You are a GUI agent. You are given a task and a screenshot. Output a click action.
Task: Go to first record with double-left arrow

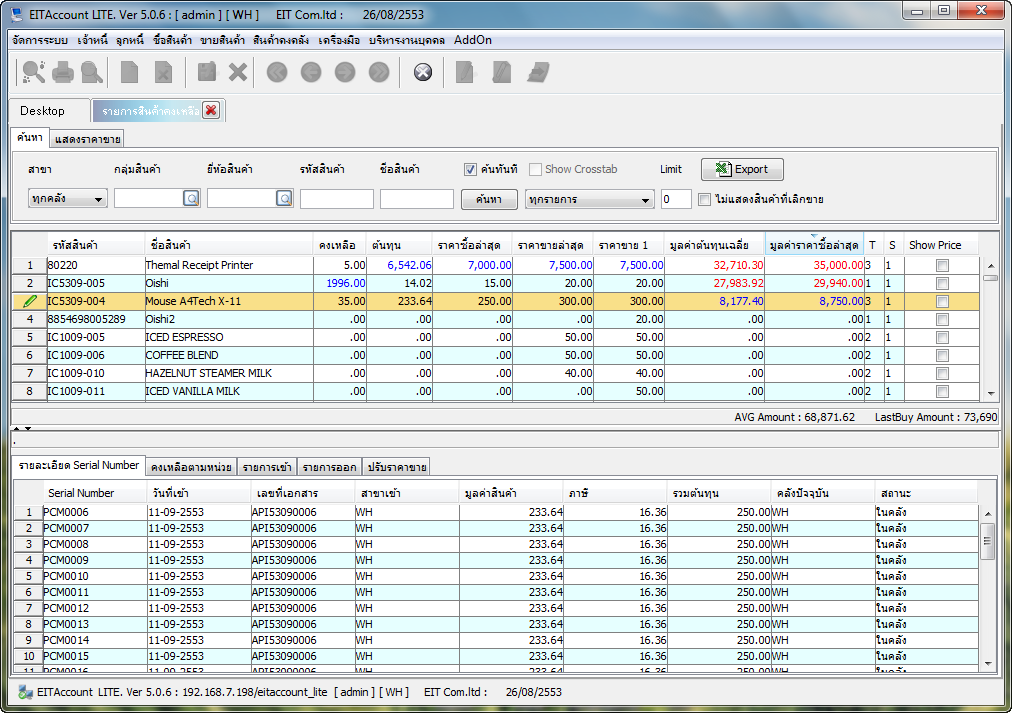277,72
